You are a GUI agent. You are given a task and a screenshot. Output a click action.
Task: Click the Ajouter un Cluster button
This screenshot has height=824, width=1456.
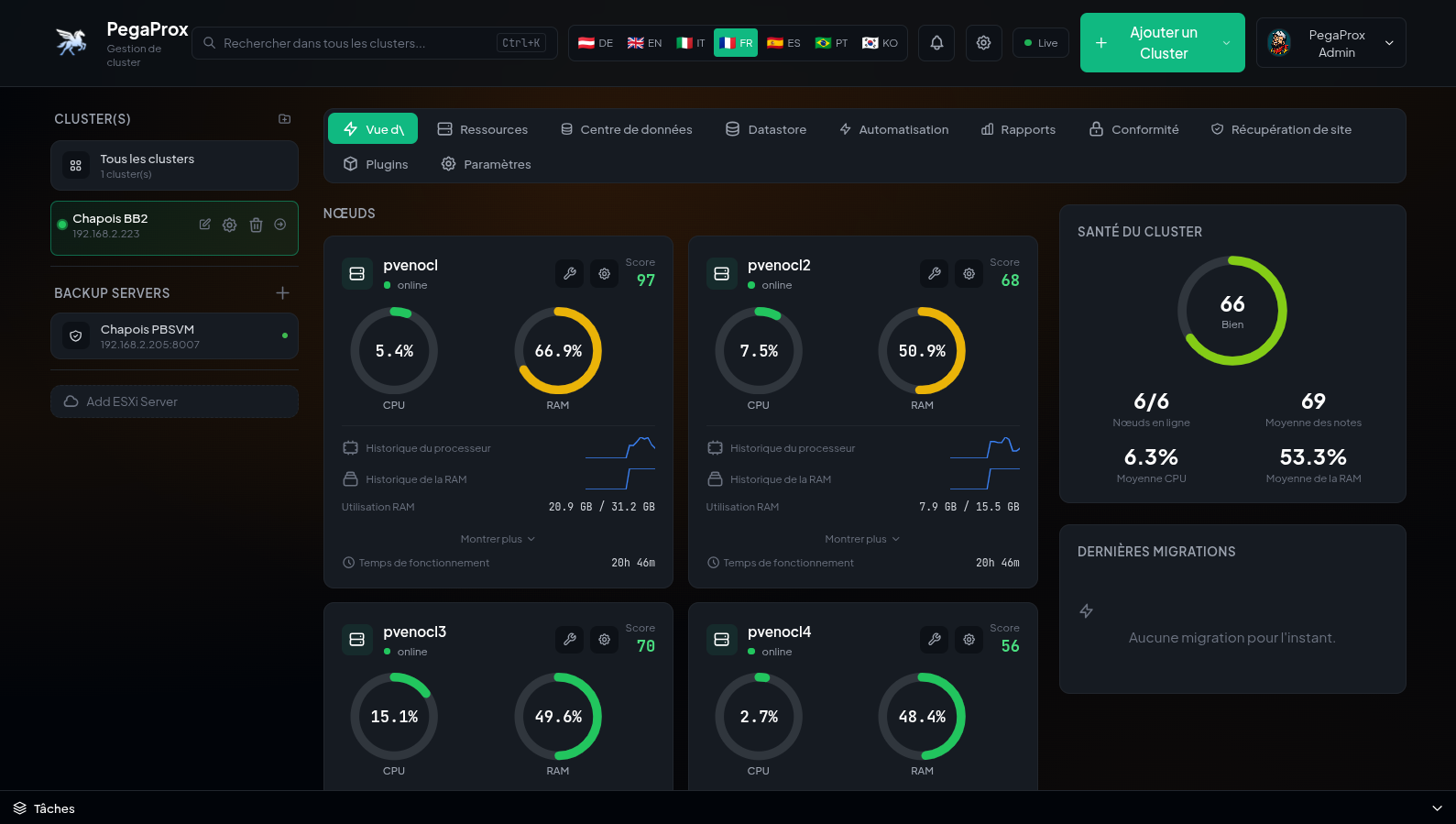[1162, 43]
